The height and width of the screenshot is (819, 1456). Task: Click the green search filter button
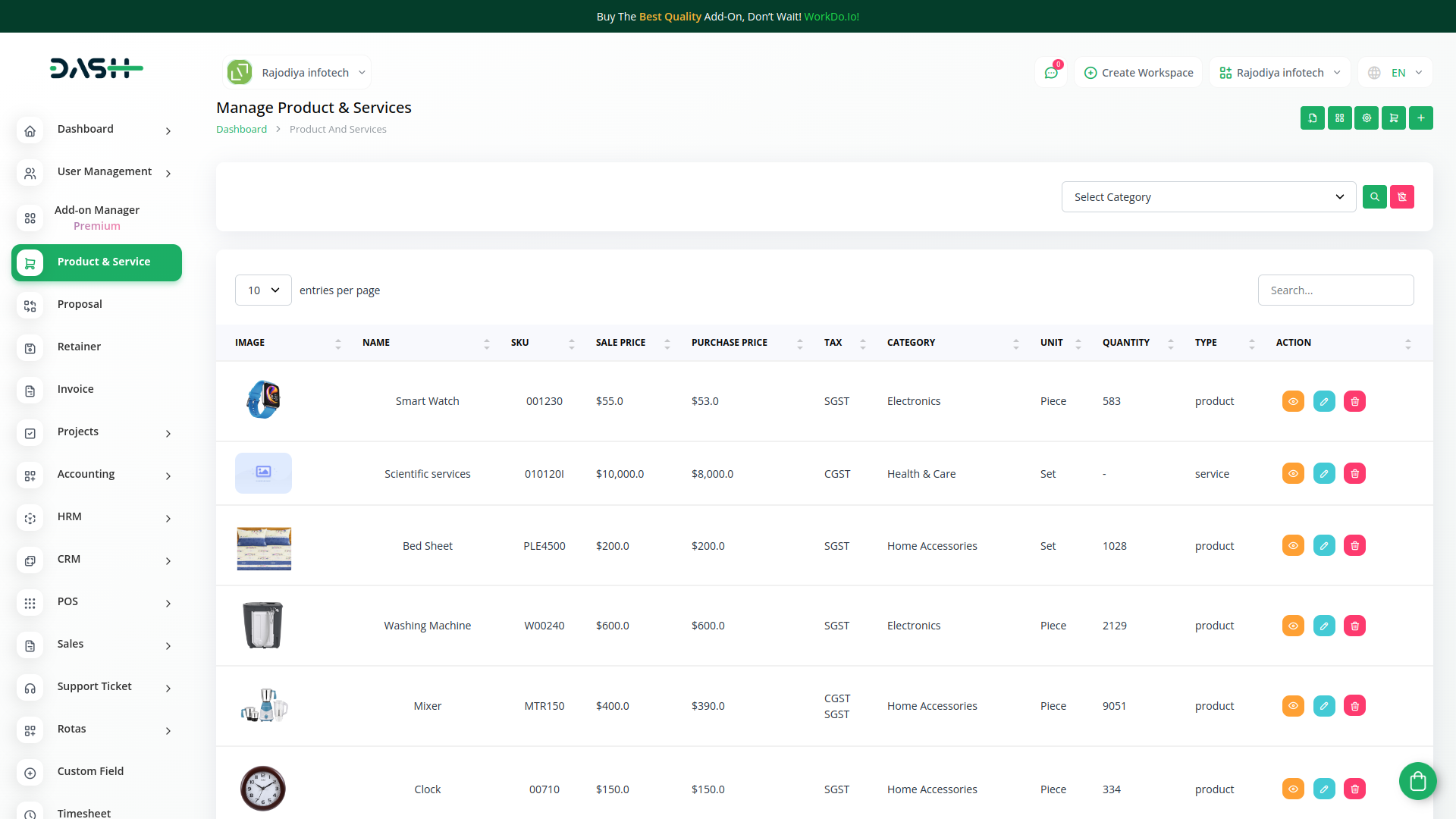click(x=1374, y=197)
